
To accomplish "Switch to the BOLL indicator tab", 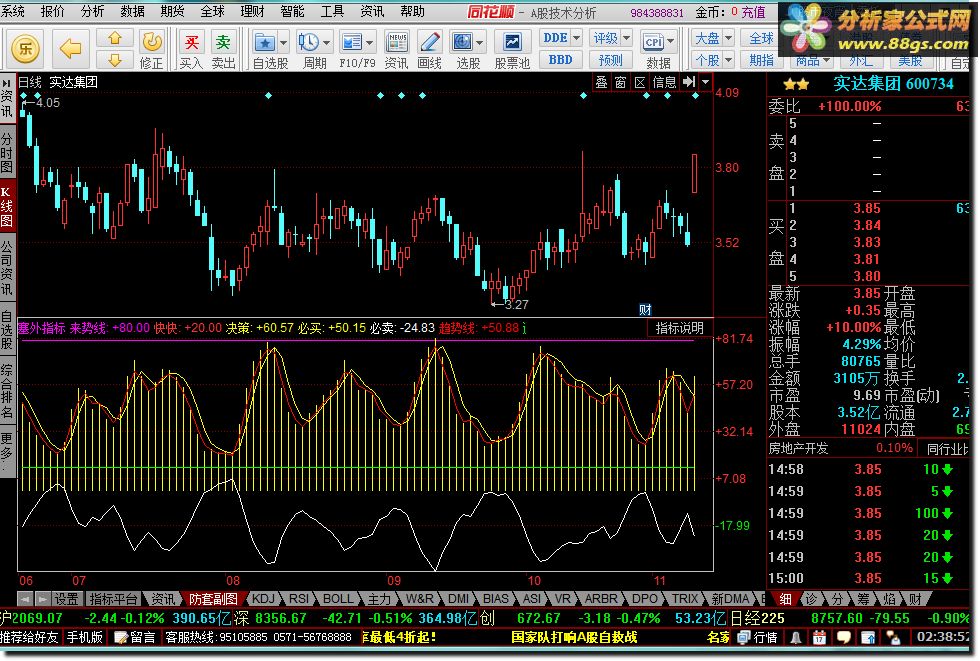I will 338,599.
